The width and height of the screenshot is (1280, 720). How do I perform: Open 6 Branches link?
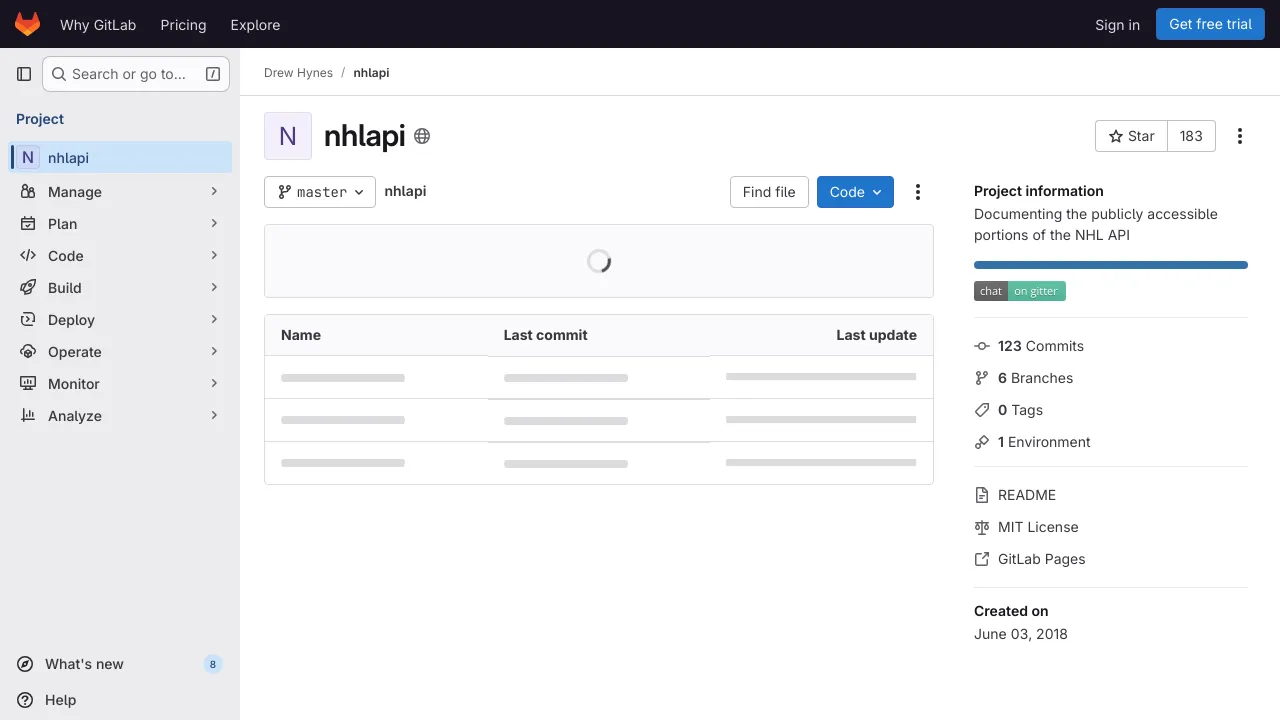point(1035,378)
